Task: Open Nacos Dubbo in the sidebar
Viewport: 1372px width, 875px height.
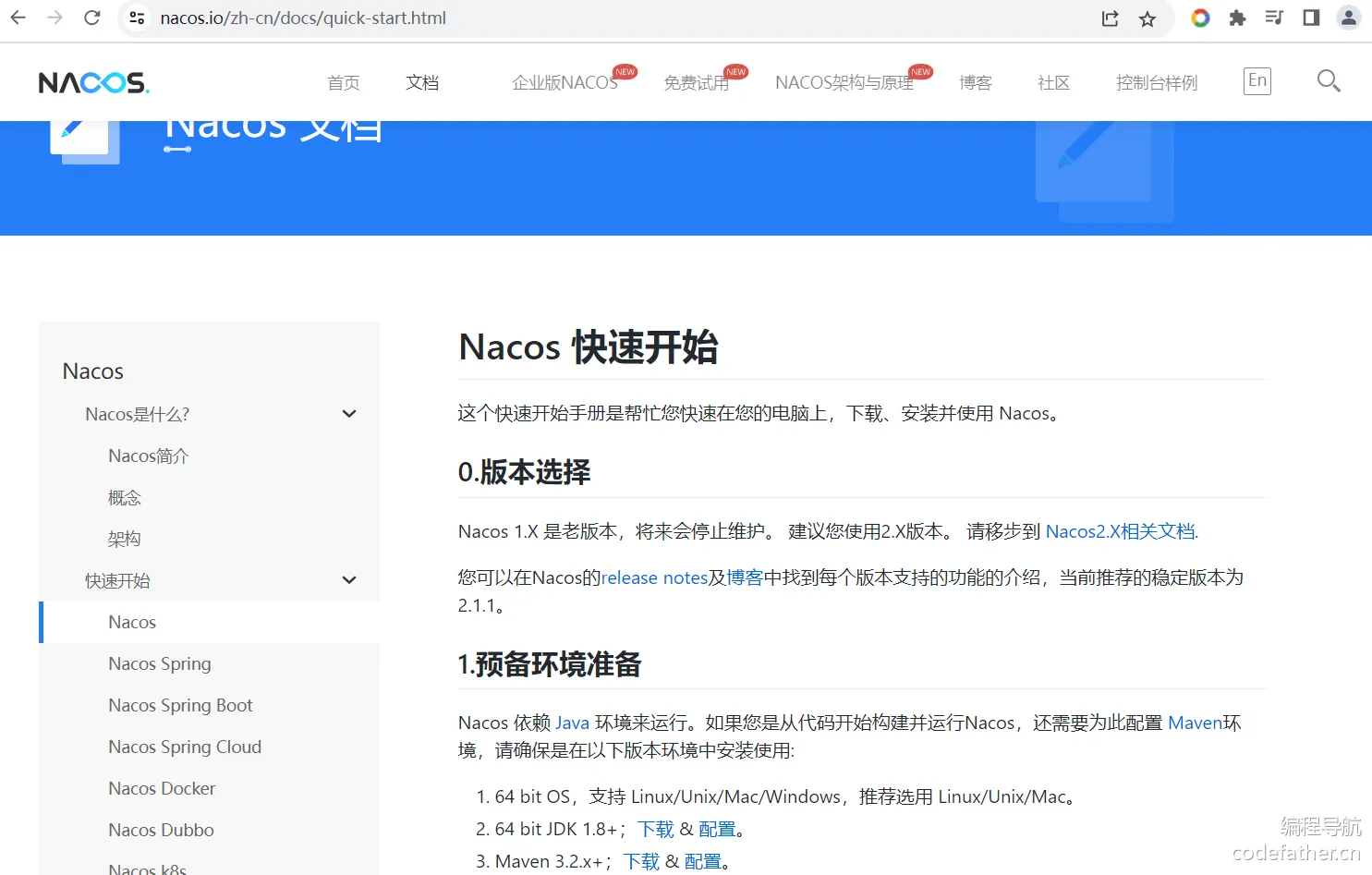Action: pyautogui.click(x=161, y=830)
